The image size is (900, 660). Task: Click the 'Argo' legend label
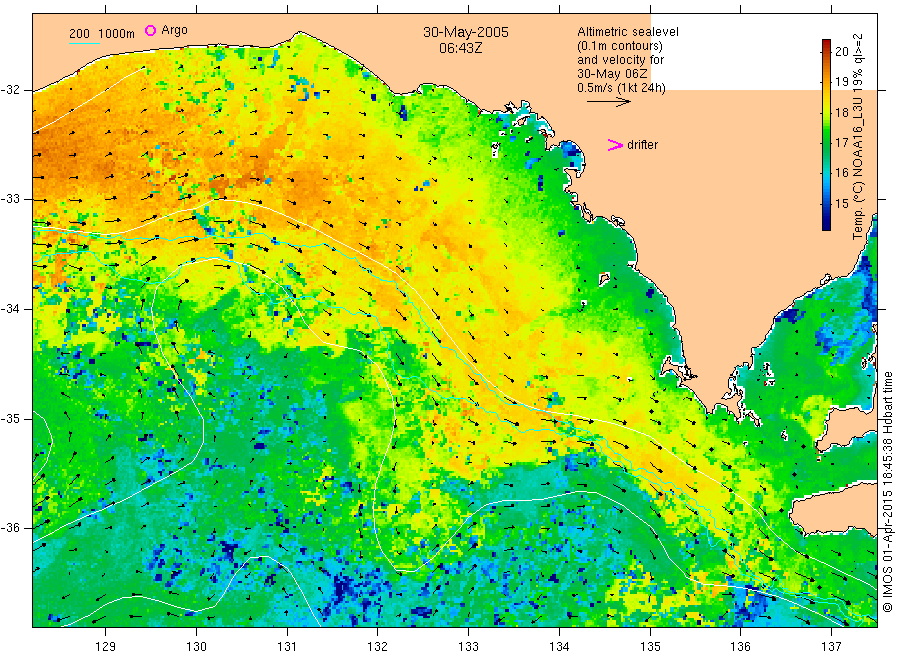point(174,30)
